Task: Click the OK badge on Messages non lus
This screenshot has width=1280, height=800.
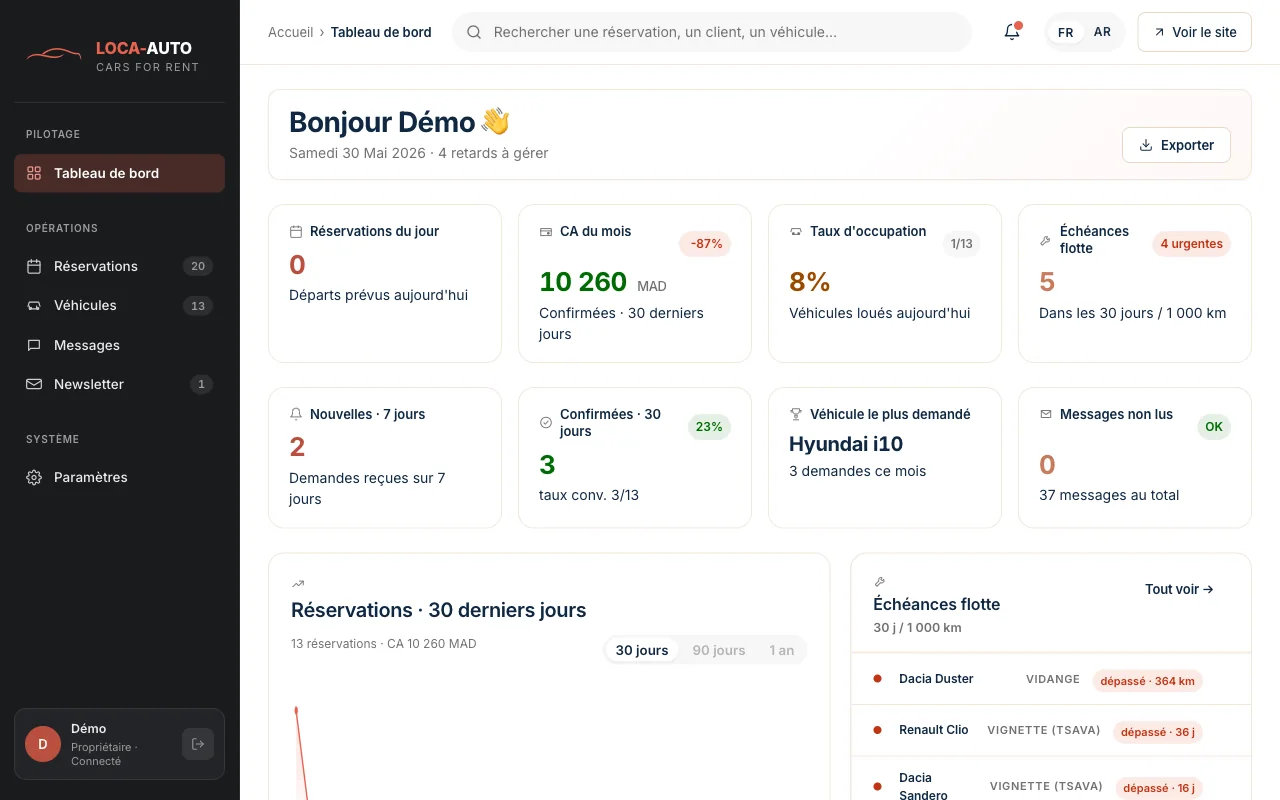Action: pos(1214,427)
